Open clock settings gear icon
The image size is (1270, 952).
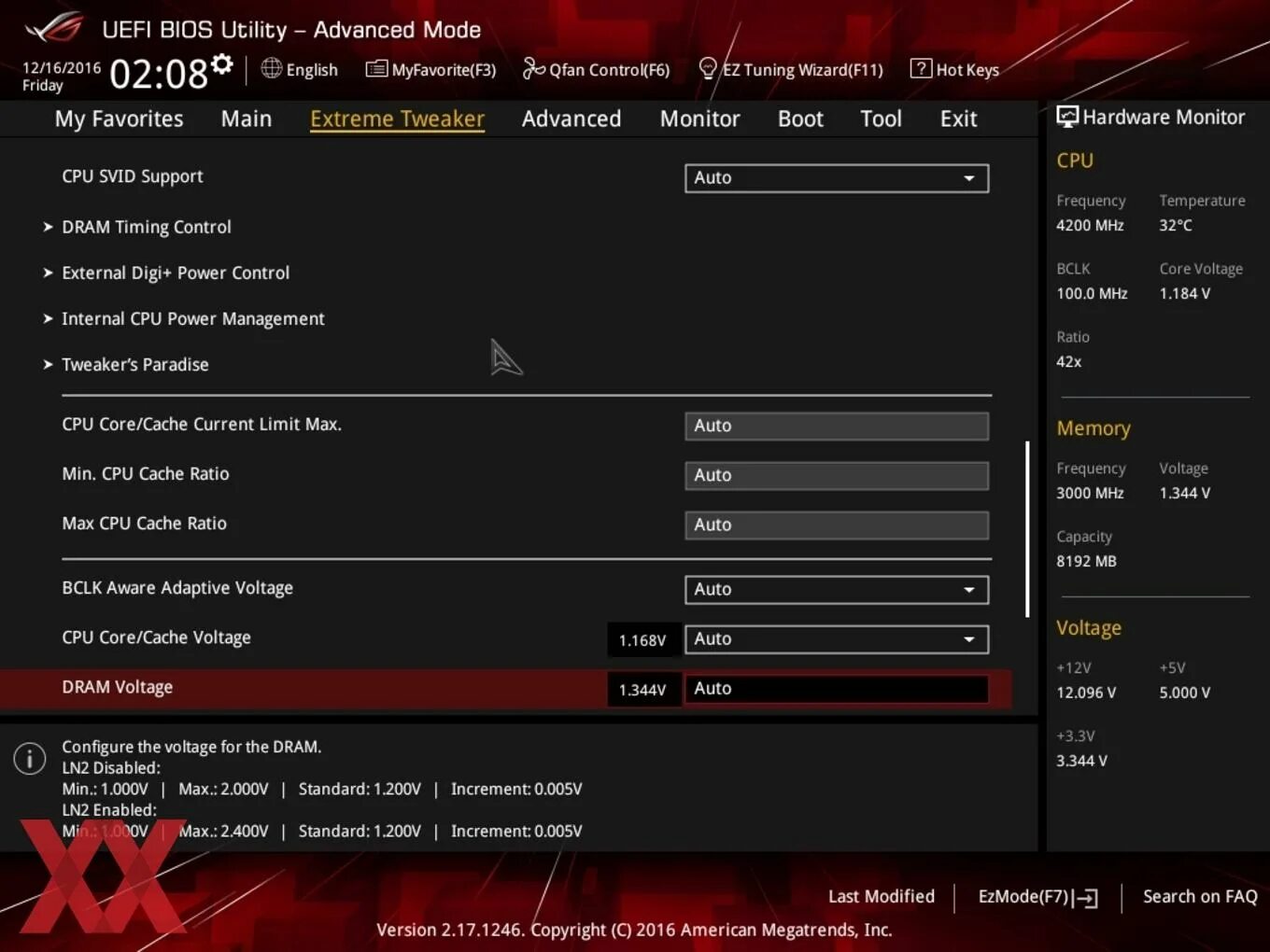(221, 63)
